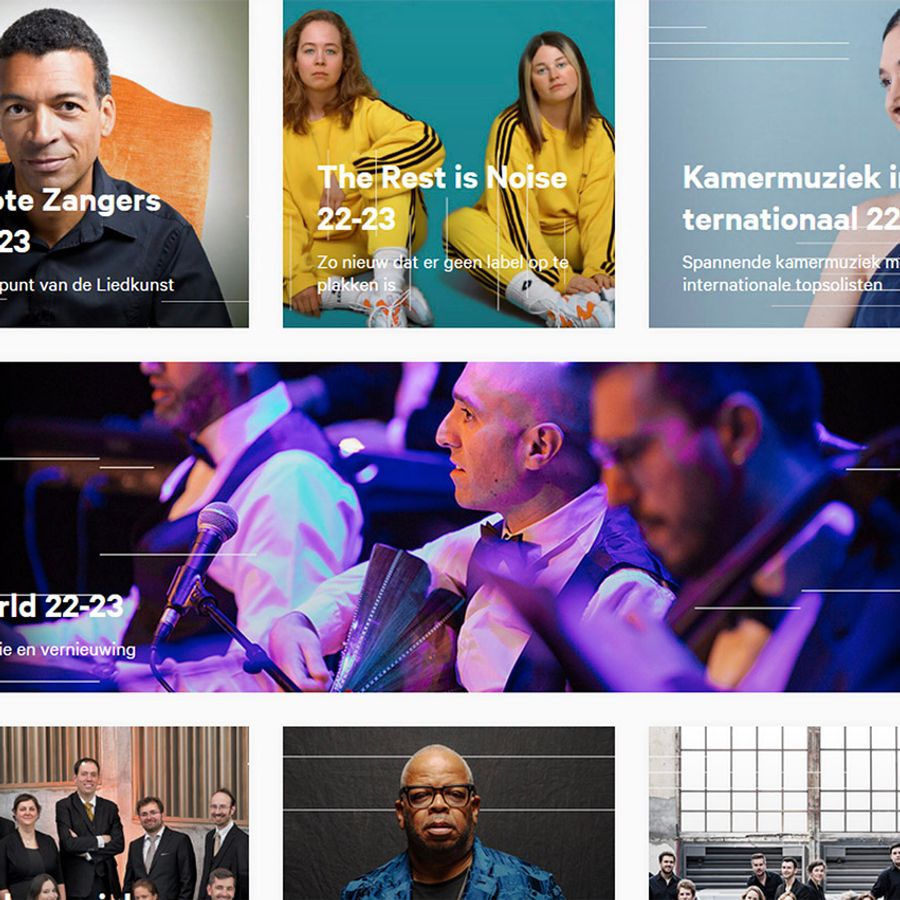Open the Grote Zangers series heading

tap(80, 221)
